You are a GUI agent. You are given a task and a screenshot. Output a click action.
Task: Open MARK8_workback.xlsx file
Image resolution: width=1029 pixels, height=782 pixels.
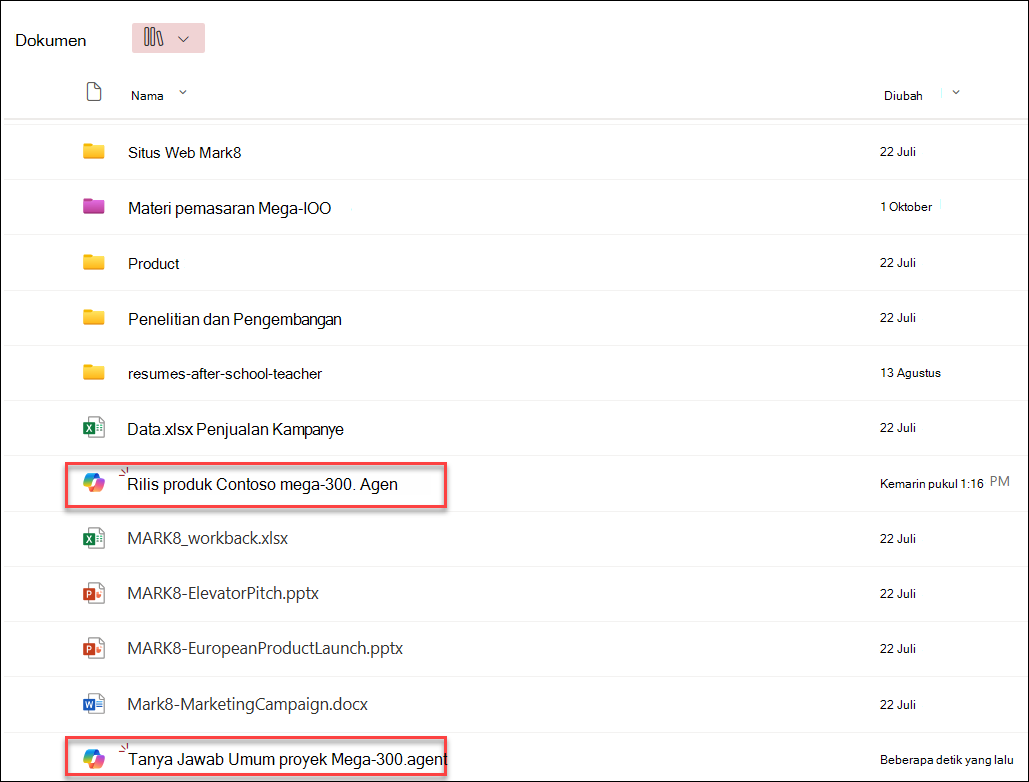point(207,539)
